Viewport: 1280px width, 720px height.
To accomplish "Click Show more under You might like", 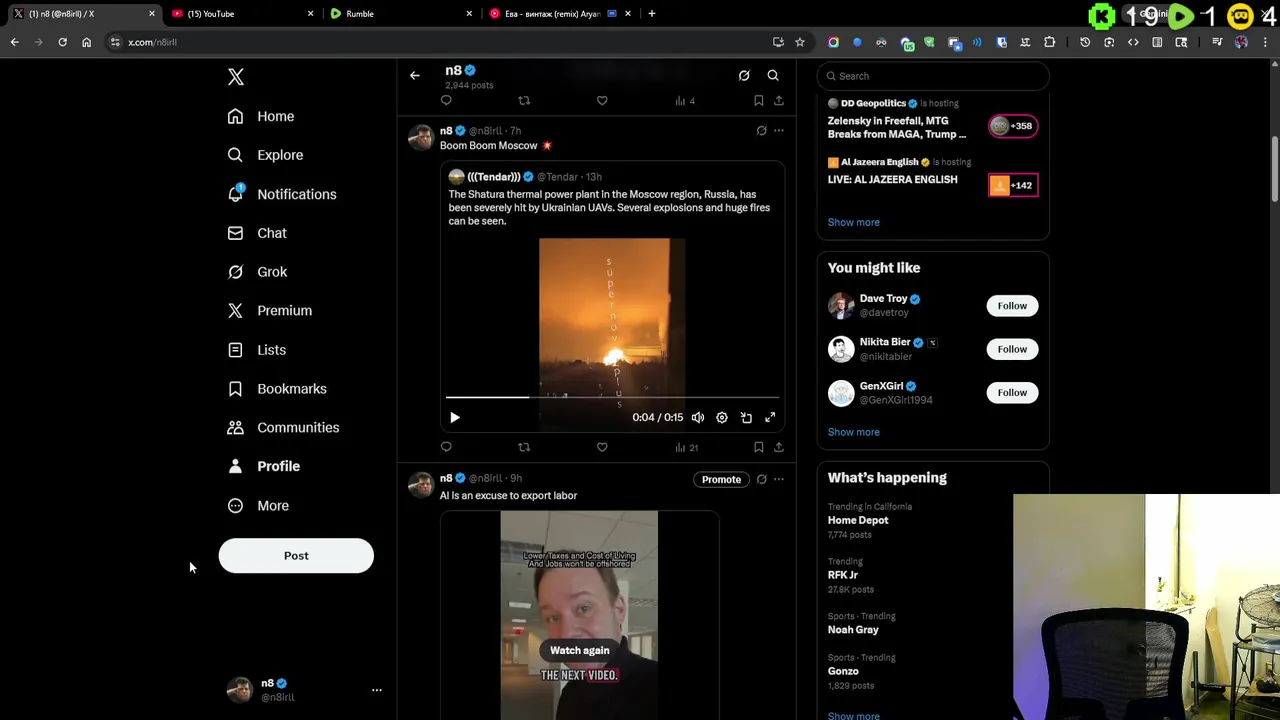I will point(854,432).
